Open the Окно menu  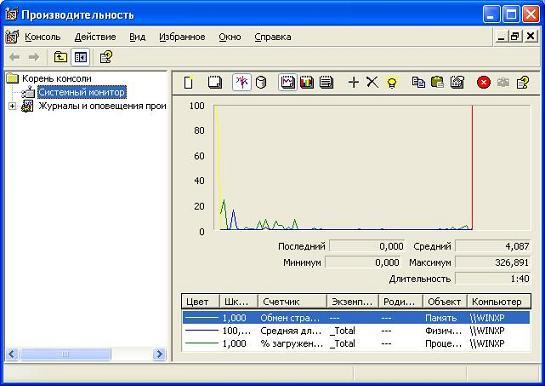230,36
